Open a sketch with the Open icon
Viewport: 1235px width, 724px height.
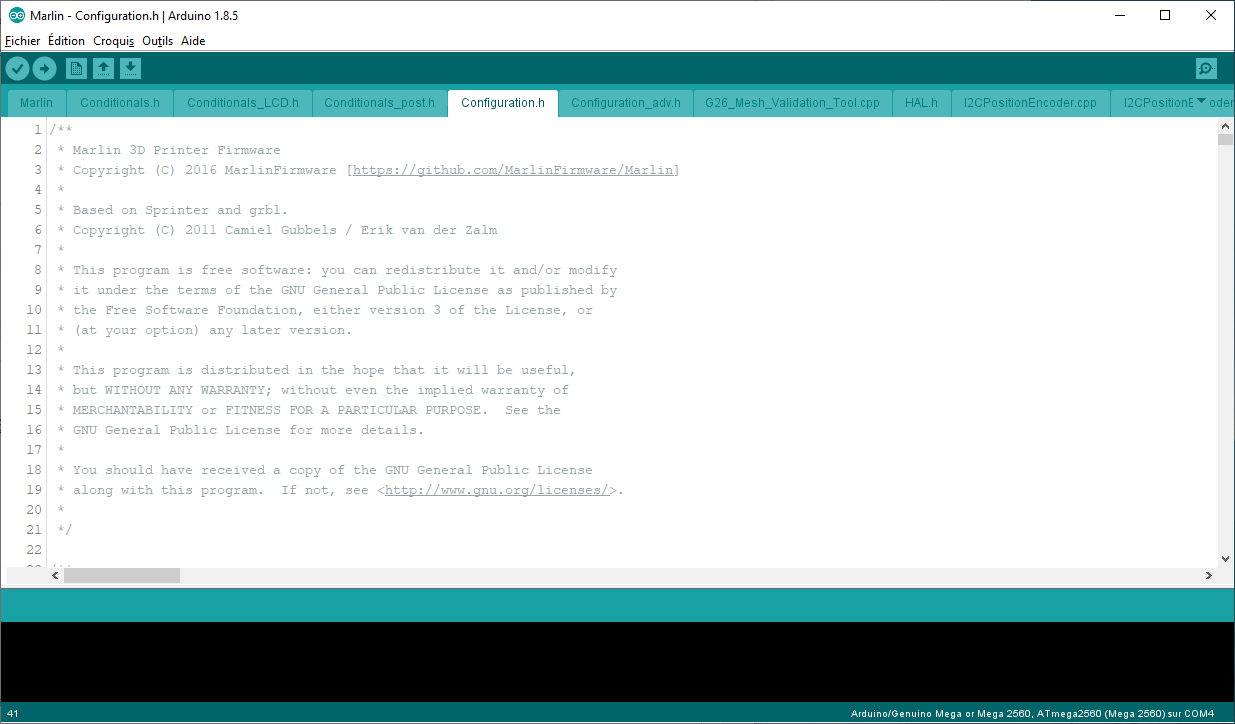(x=103, y=68)
